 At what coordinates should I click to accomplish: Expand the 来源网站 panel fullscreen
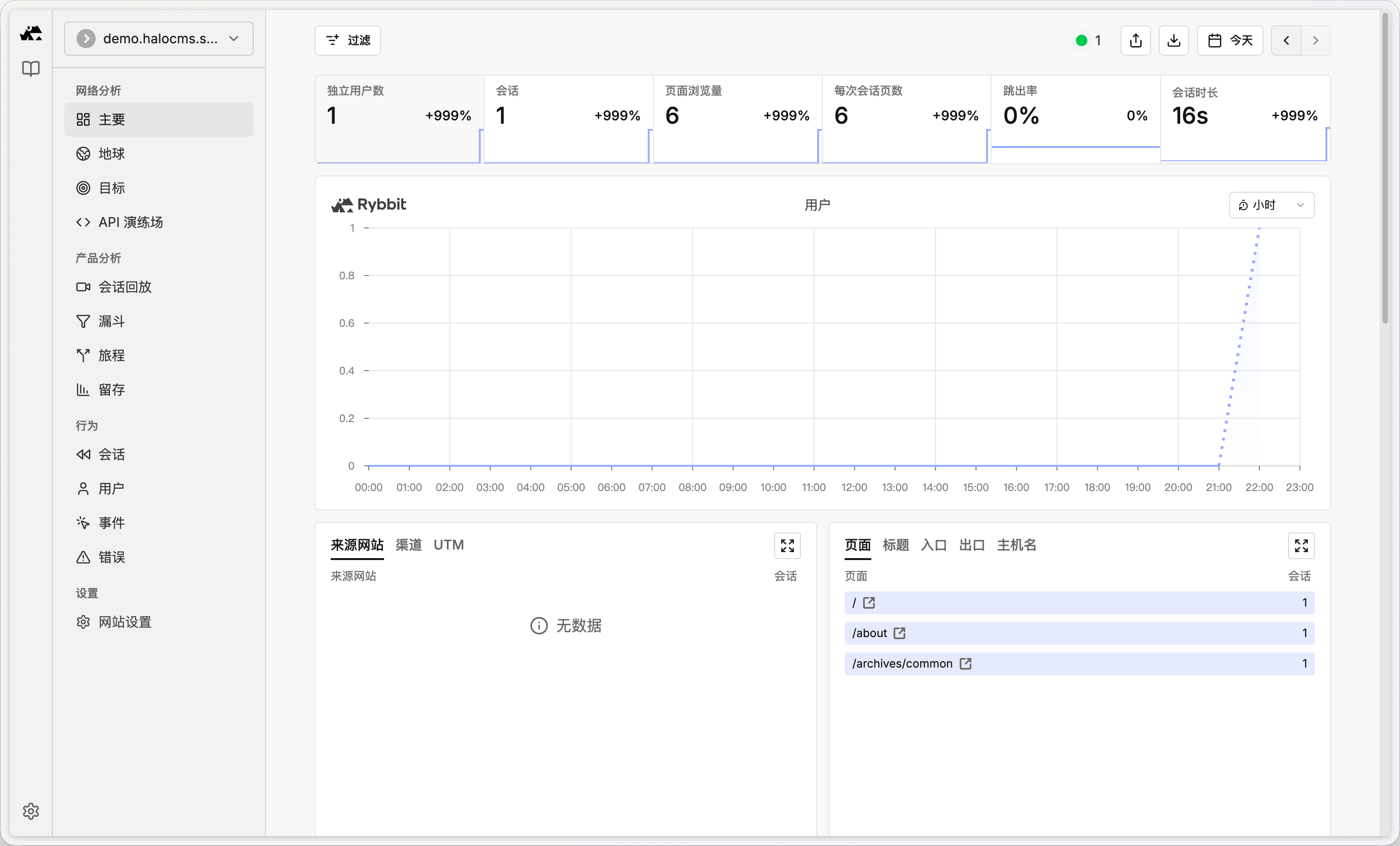pyautogui.click(x=787, y=545)
